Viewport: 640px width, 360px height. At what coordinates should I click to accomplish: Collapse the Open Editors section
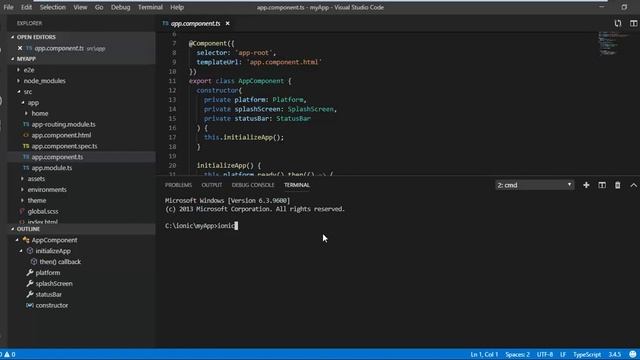point(36,37)
